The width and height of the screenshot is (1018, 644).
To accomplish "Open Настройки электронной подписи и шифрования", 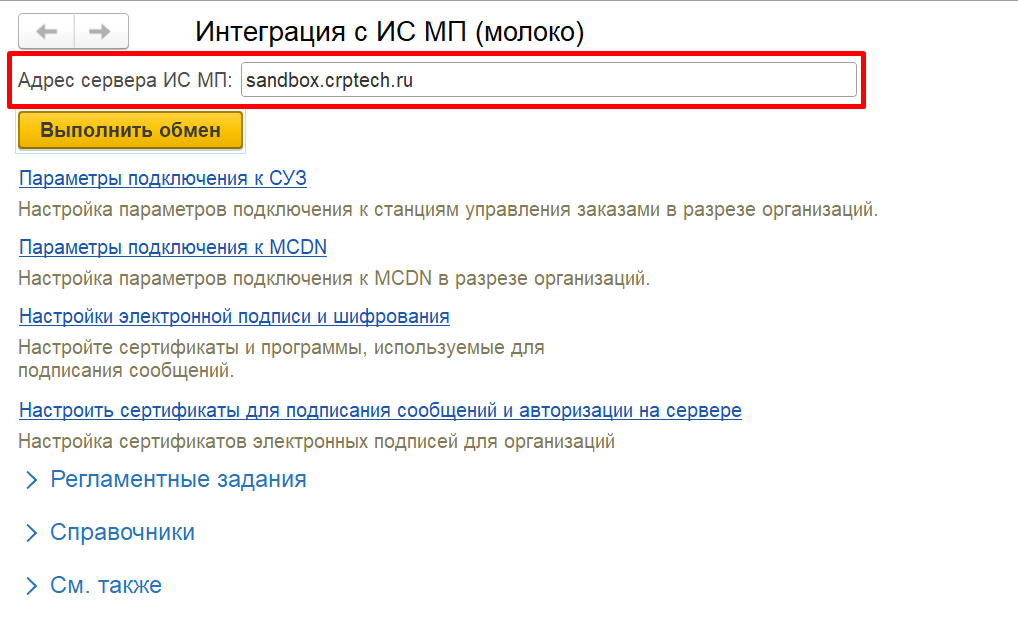I will point(234,317).
